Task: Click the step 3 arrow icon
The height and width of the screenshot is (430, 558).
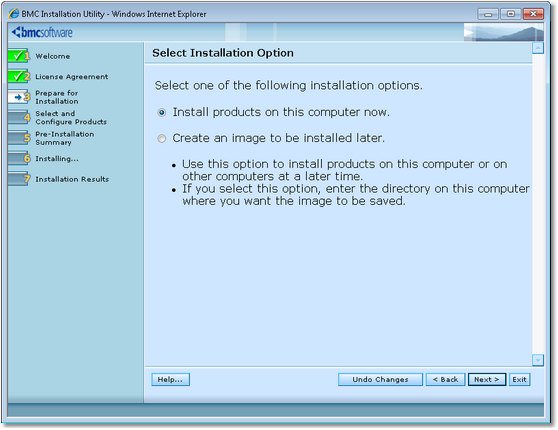Action: pos(19,97)
